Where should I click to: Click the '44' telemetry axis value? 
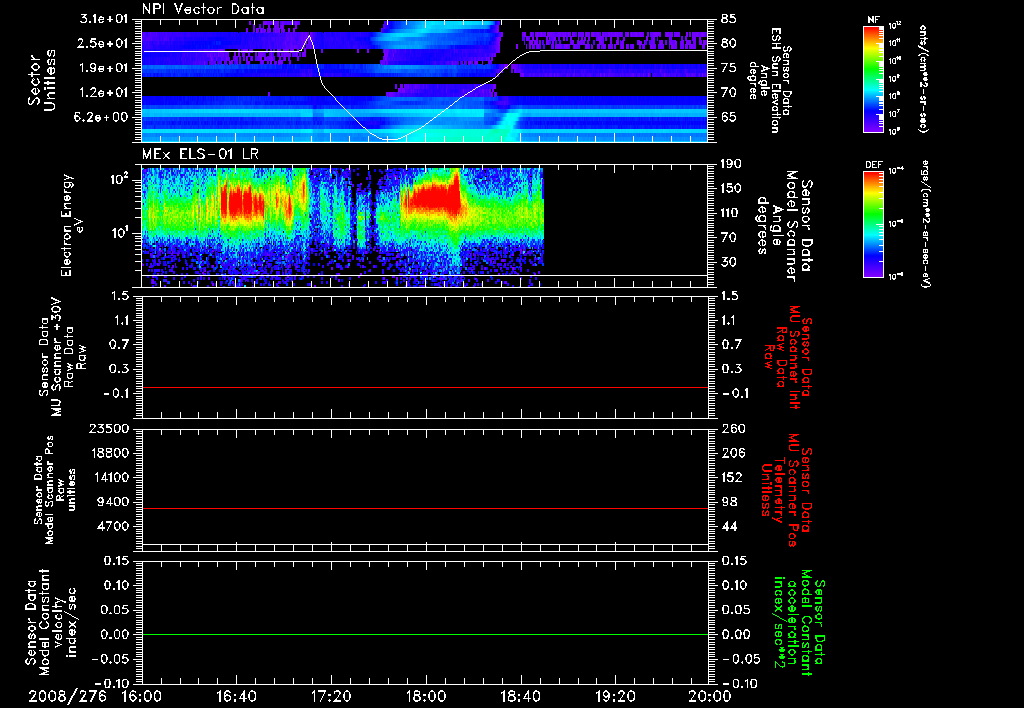click(x=729, y=526)
